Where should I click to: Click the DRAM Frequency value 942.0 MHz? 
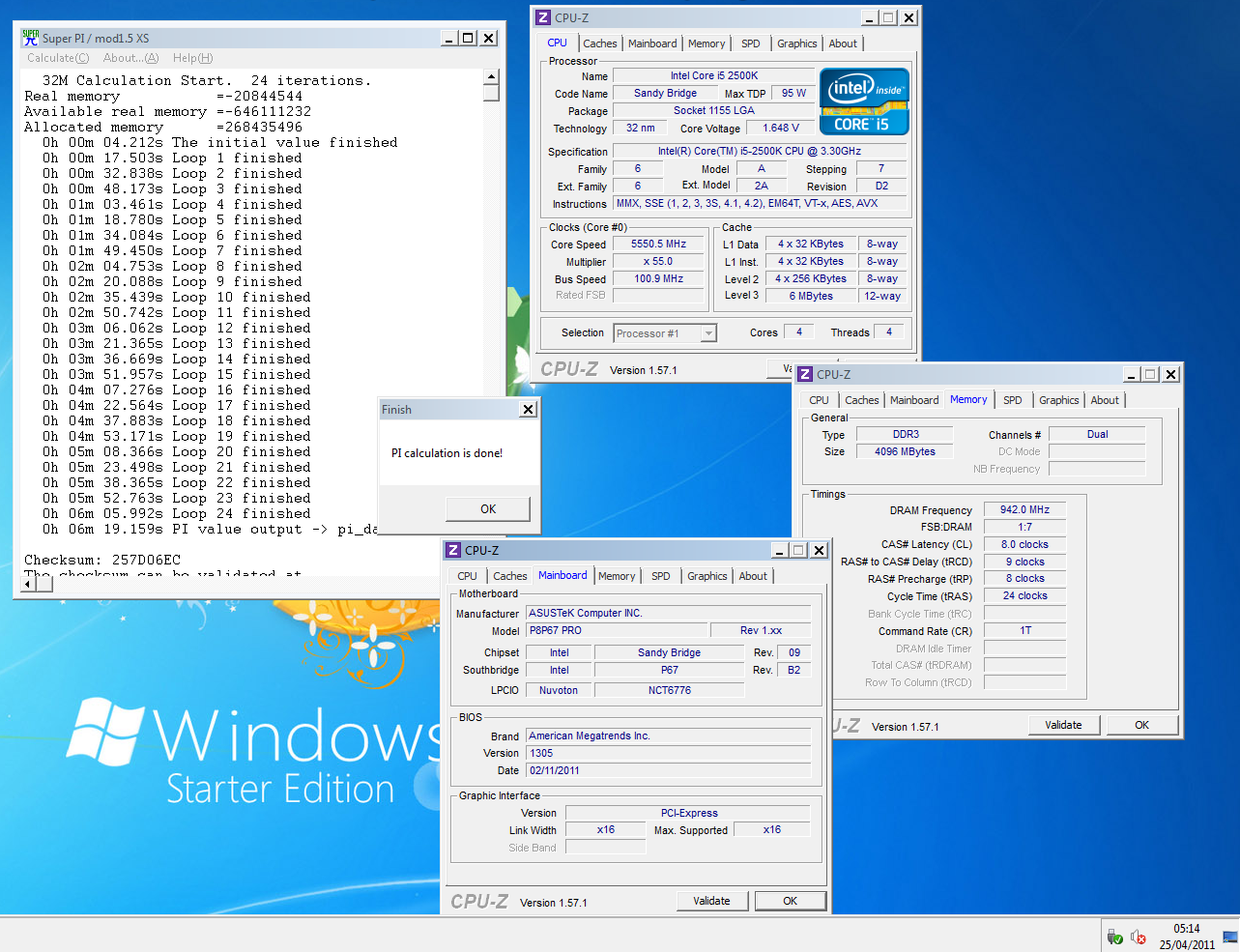(x=1024, y=510)
